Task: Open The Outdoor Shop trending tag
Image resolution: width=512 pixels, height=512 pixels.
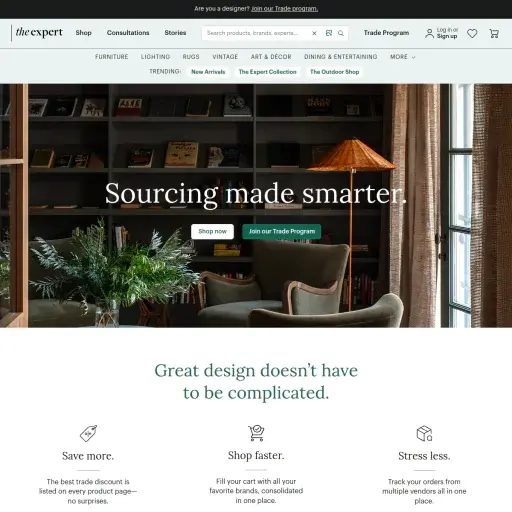Action: pos(335,72)
